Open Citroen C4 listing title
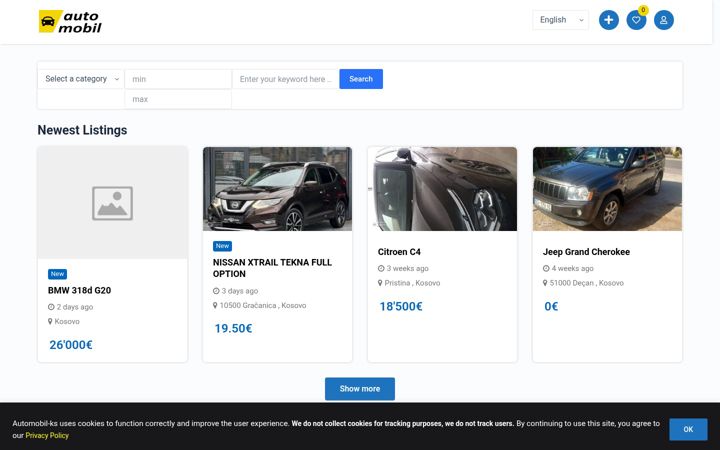This screenshot has height=450, width=720. pos(399,252)
